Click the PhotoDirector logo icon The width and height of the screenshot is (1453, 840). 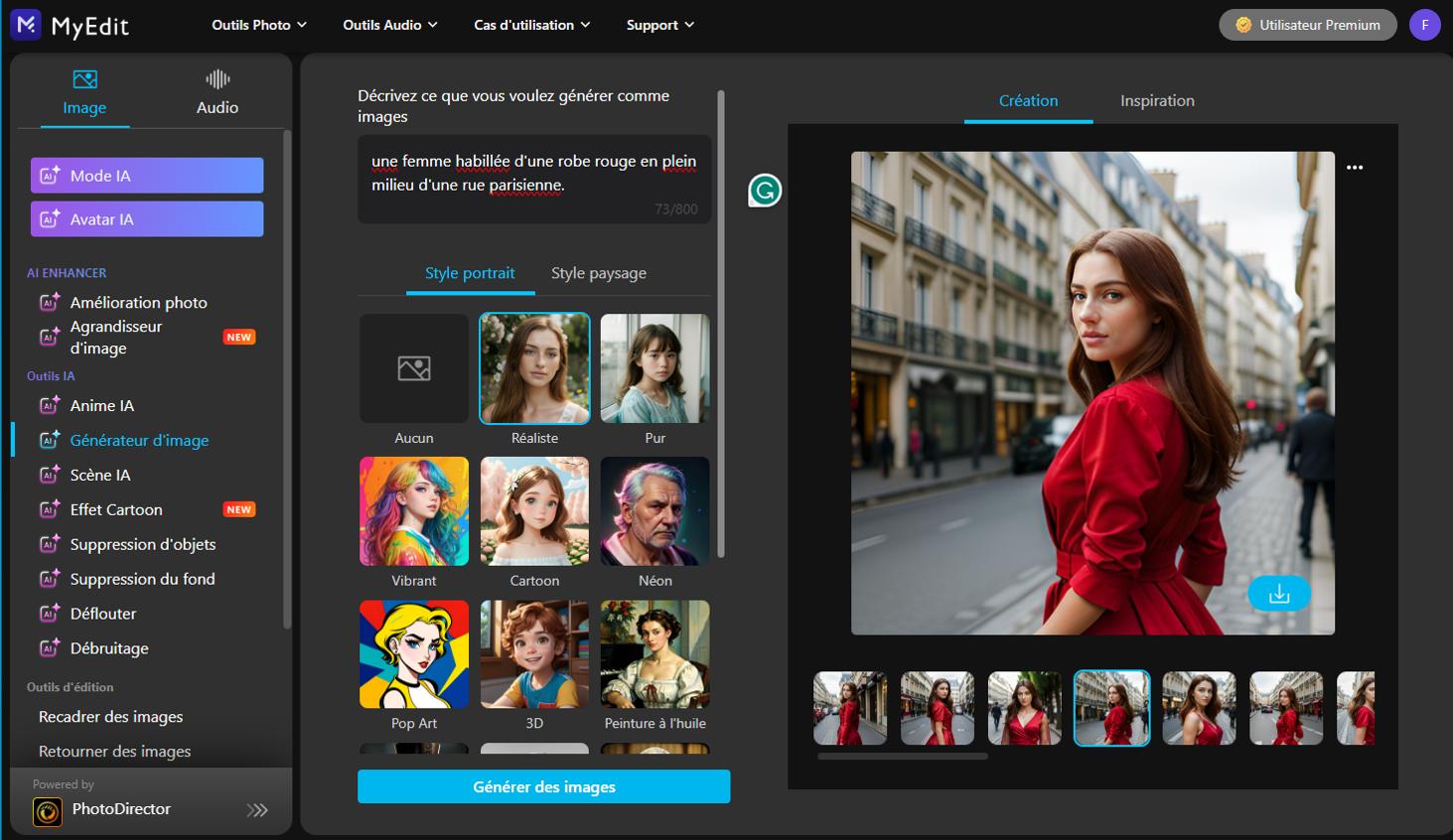click(48, 812)
